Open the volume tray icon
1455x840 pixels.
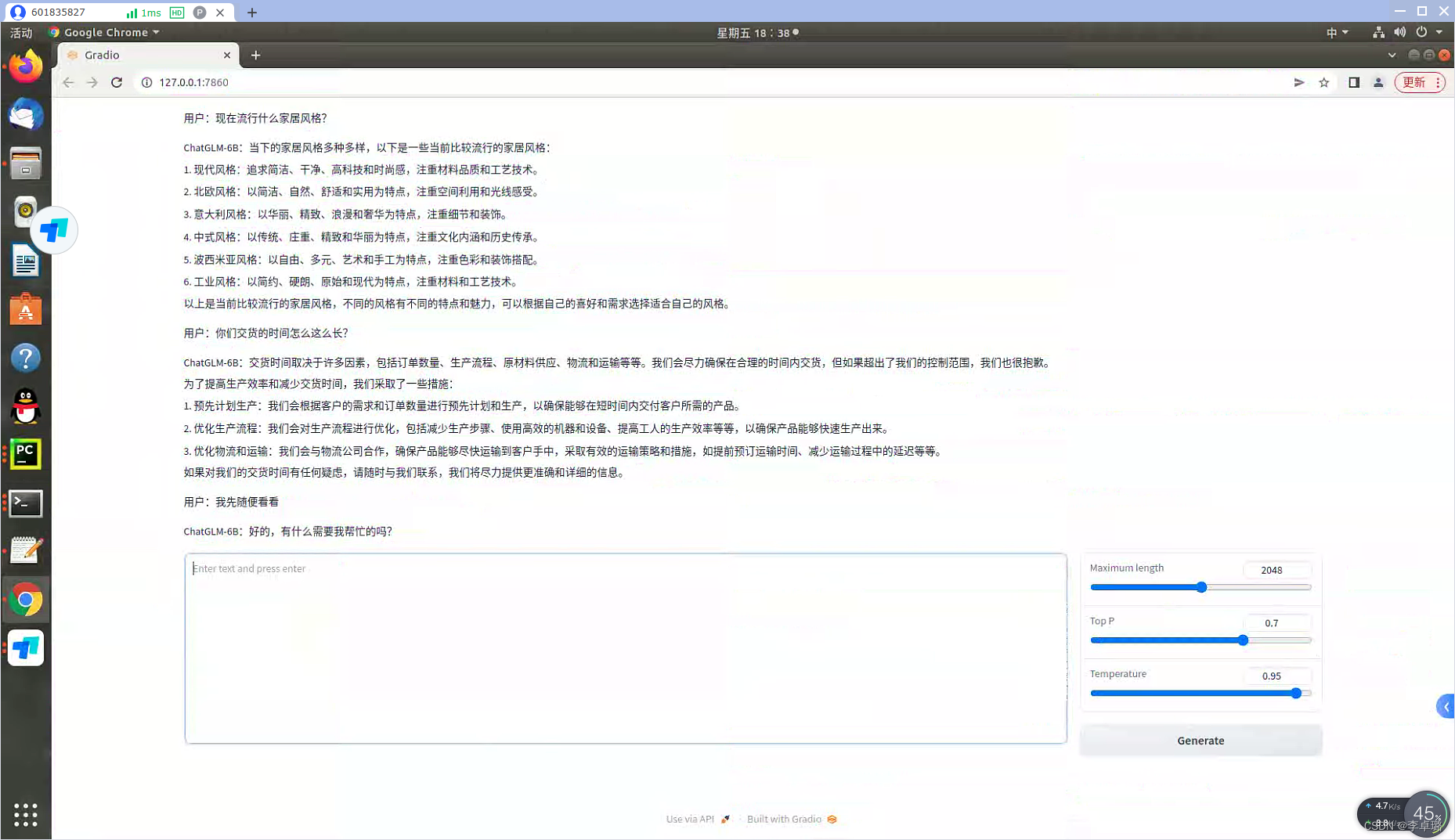click(x=1399, y=32)
